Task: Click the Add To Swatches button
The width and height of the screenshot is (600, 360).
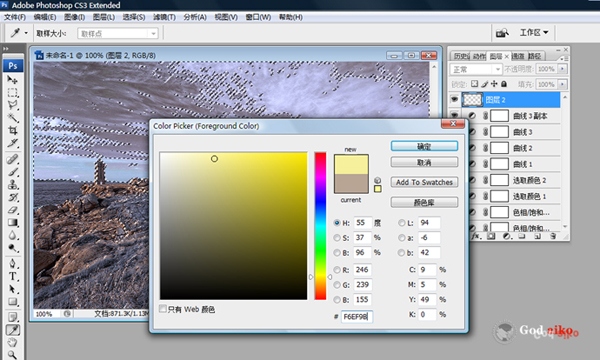Action: tap(424, 182)
